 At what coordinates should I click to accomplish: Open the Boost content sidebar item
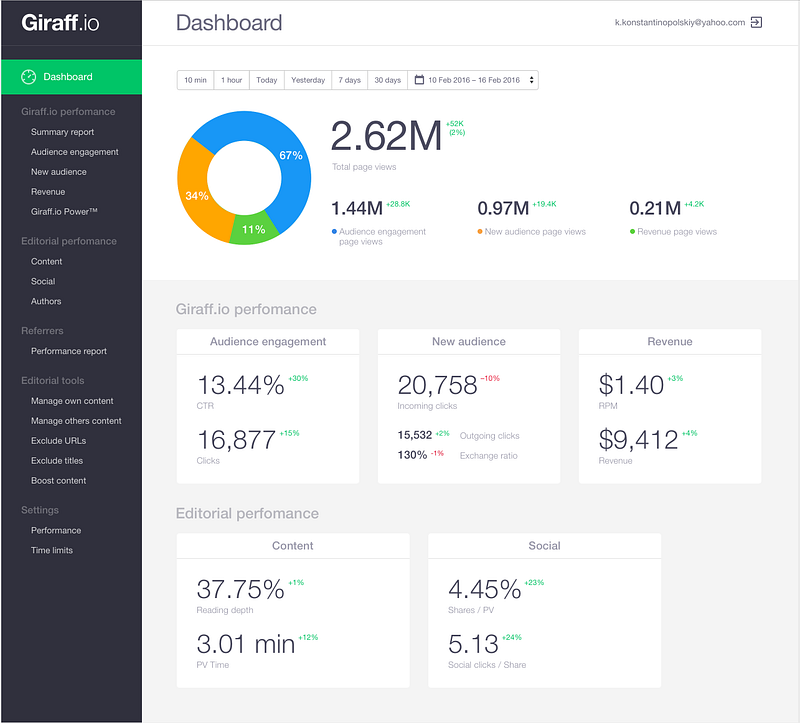pos(58,481)
